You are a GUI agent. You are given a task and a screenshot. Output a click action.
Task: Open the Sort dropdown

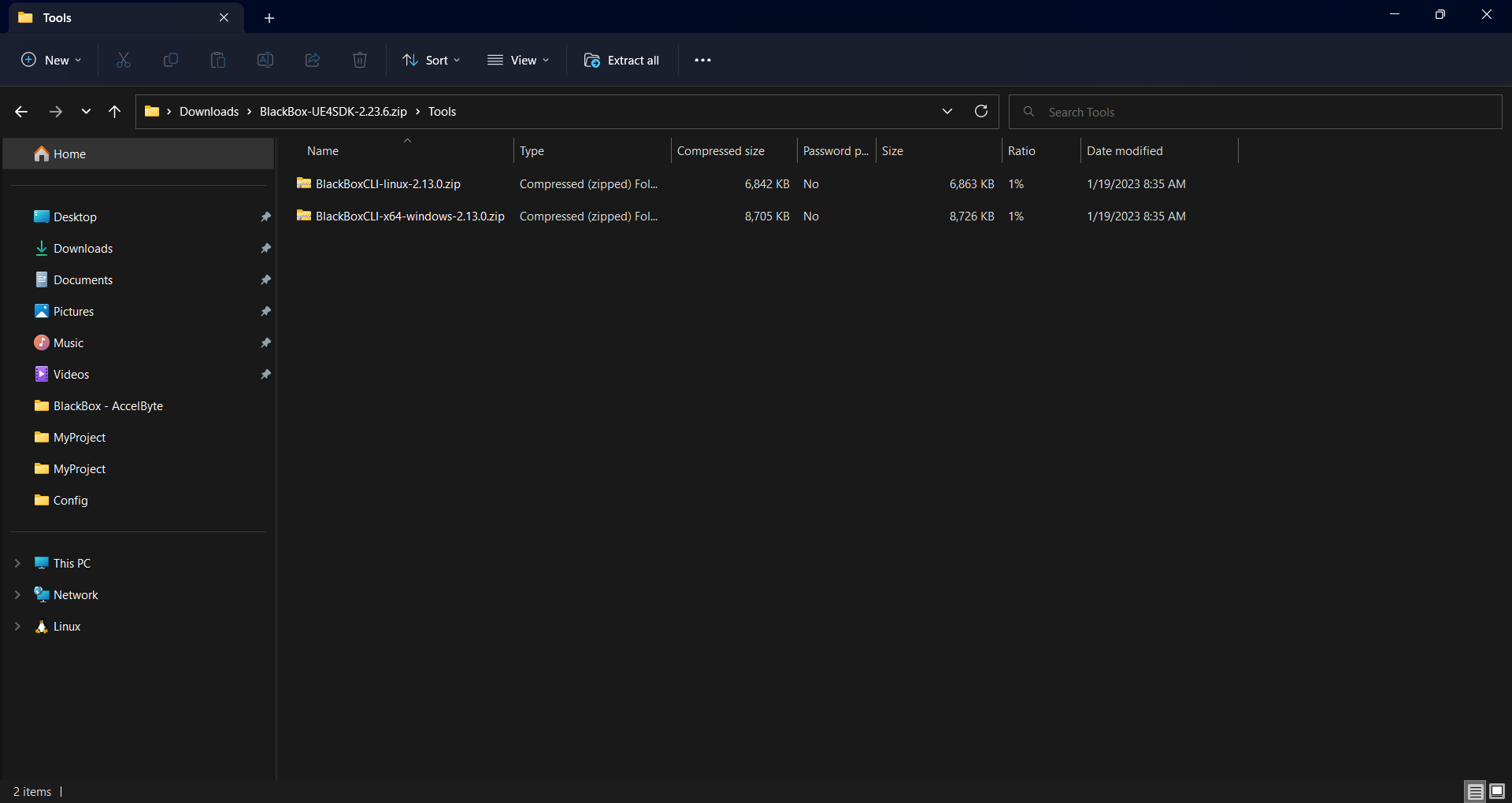pyautogui.click(x=431, y=60)
